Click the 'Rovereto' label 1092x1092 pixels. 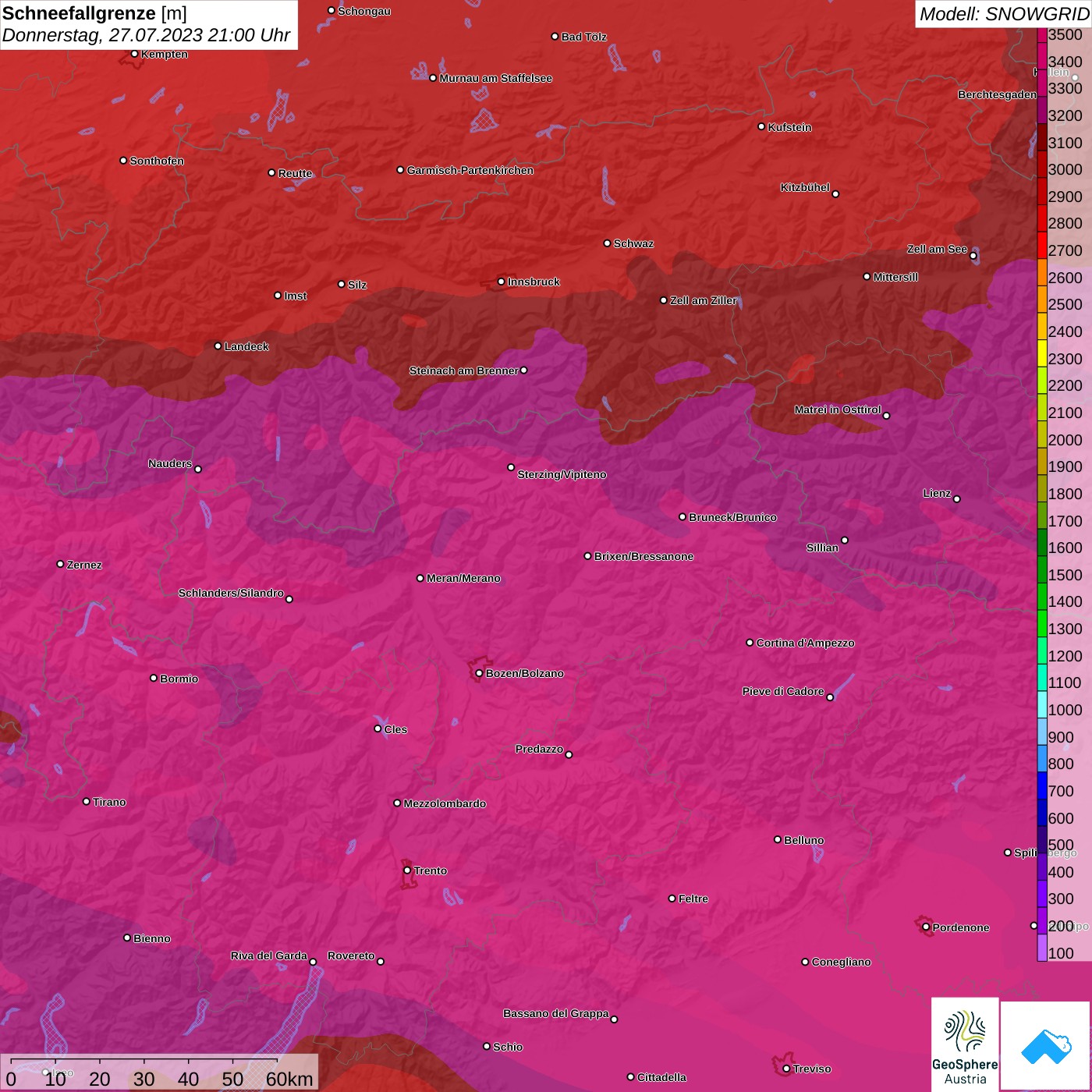(x=351, y=955)
